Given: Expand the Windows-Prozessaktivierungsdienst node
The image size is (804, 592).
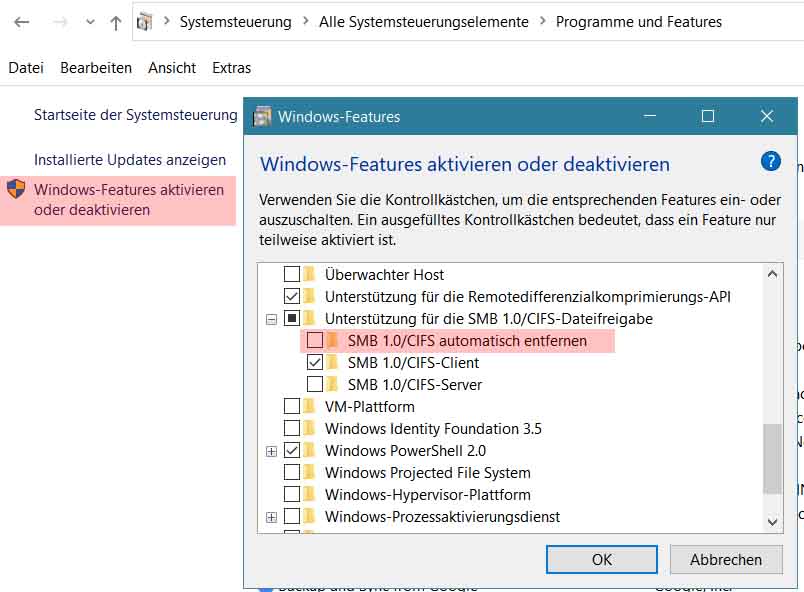Looking at the screenshot, I should click(x=271, y=517).
